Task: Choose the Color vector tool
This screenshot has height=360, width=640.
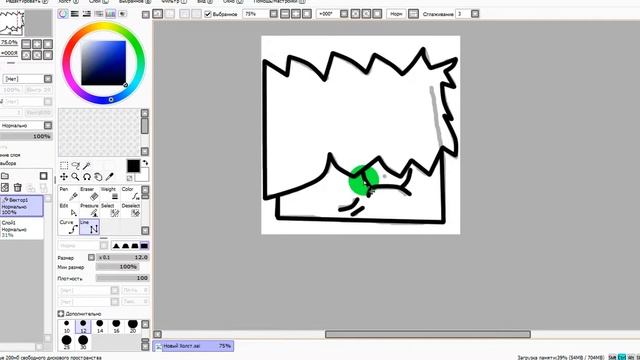Action: [x=131, y=193]
